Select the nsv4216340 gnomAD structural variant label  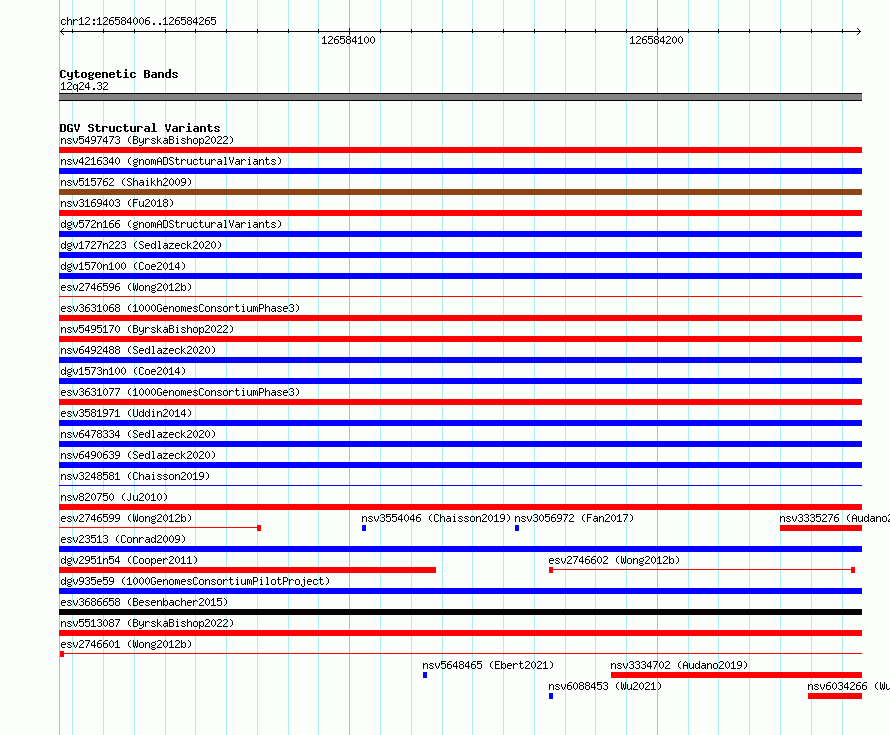pos(171,161)
